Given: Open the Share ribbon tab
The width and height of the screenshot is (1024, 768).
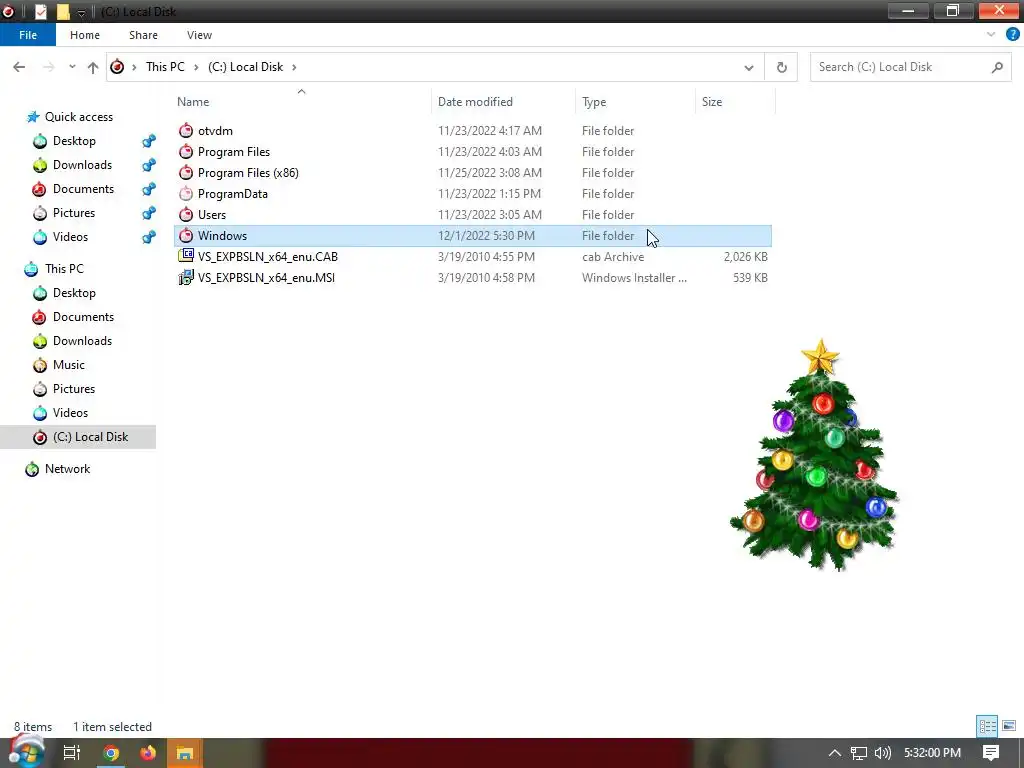Looking at the screenshot, I should pos(143,35).
